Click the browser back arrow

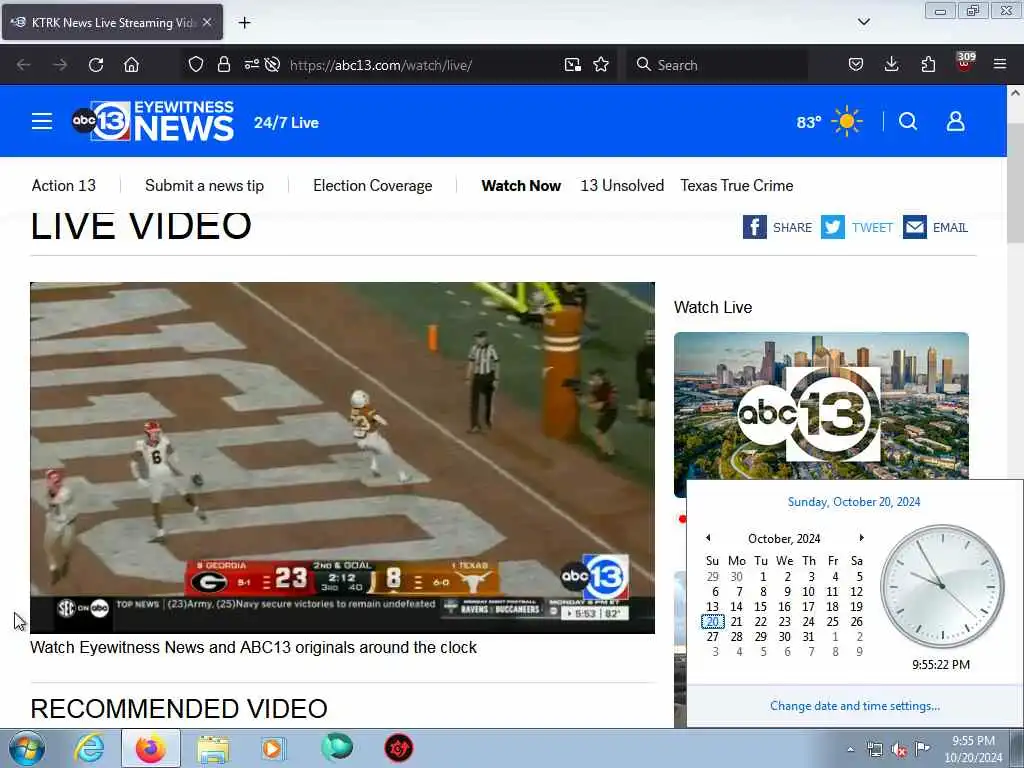pos(24,65)
